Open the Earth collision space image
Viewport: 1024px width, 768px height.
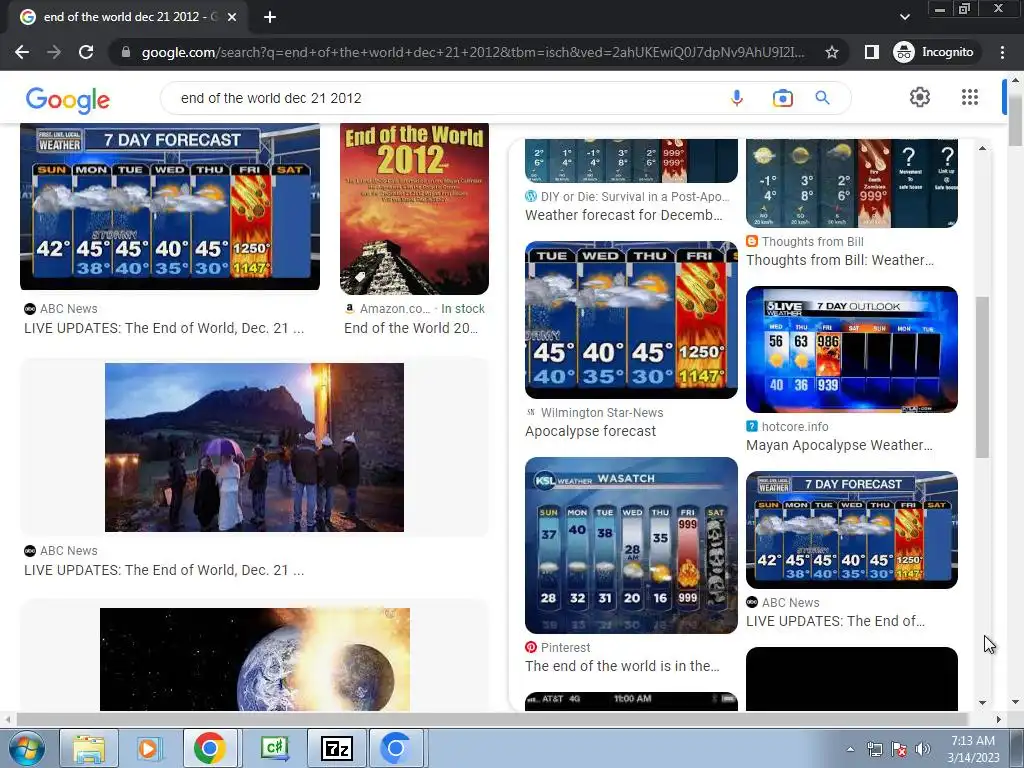coord(255,660)
